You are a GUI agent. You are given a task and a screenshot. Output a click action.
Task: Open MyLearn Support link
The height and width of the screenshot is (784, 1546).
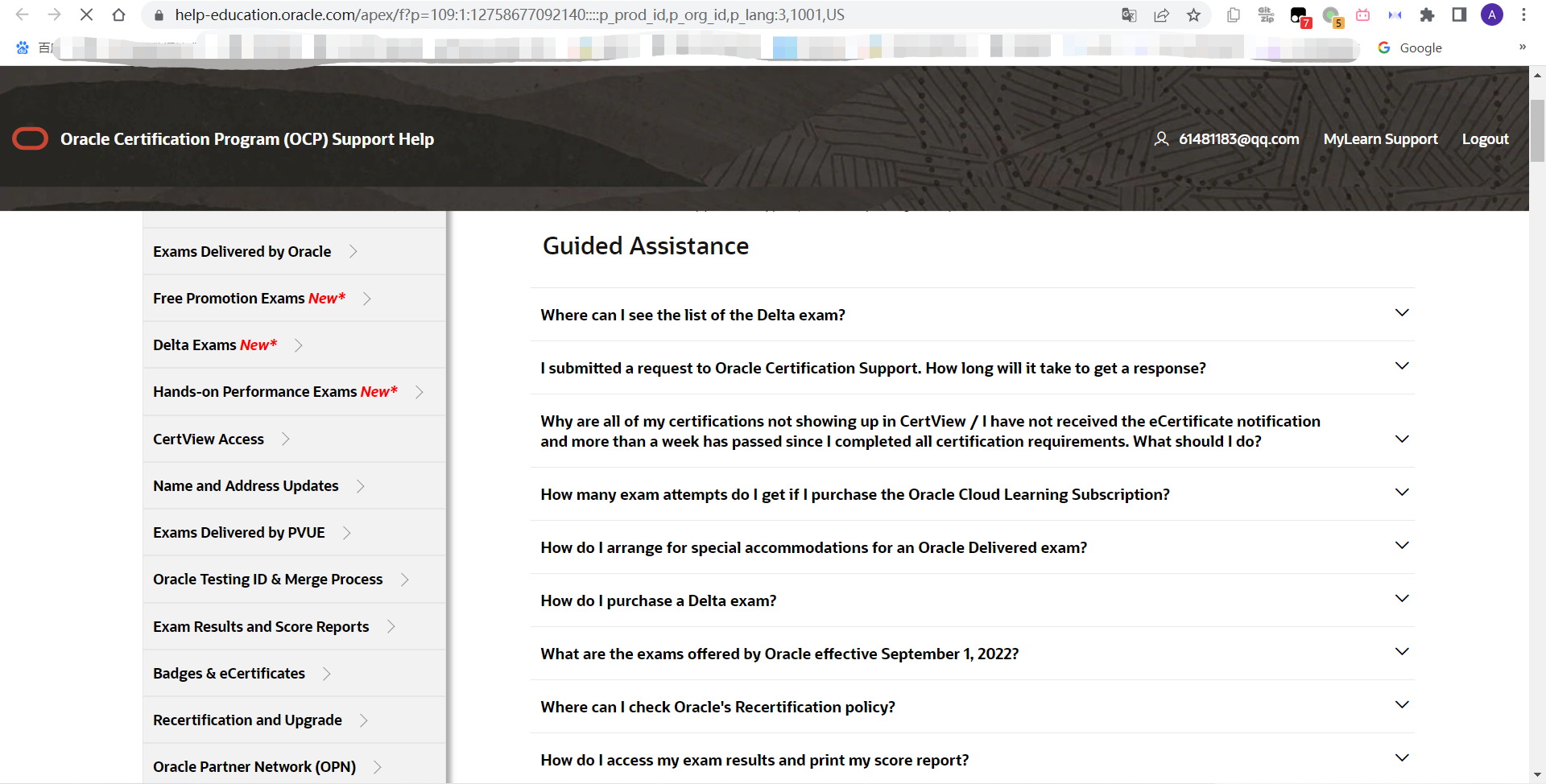(x=1380, y=139)
